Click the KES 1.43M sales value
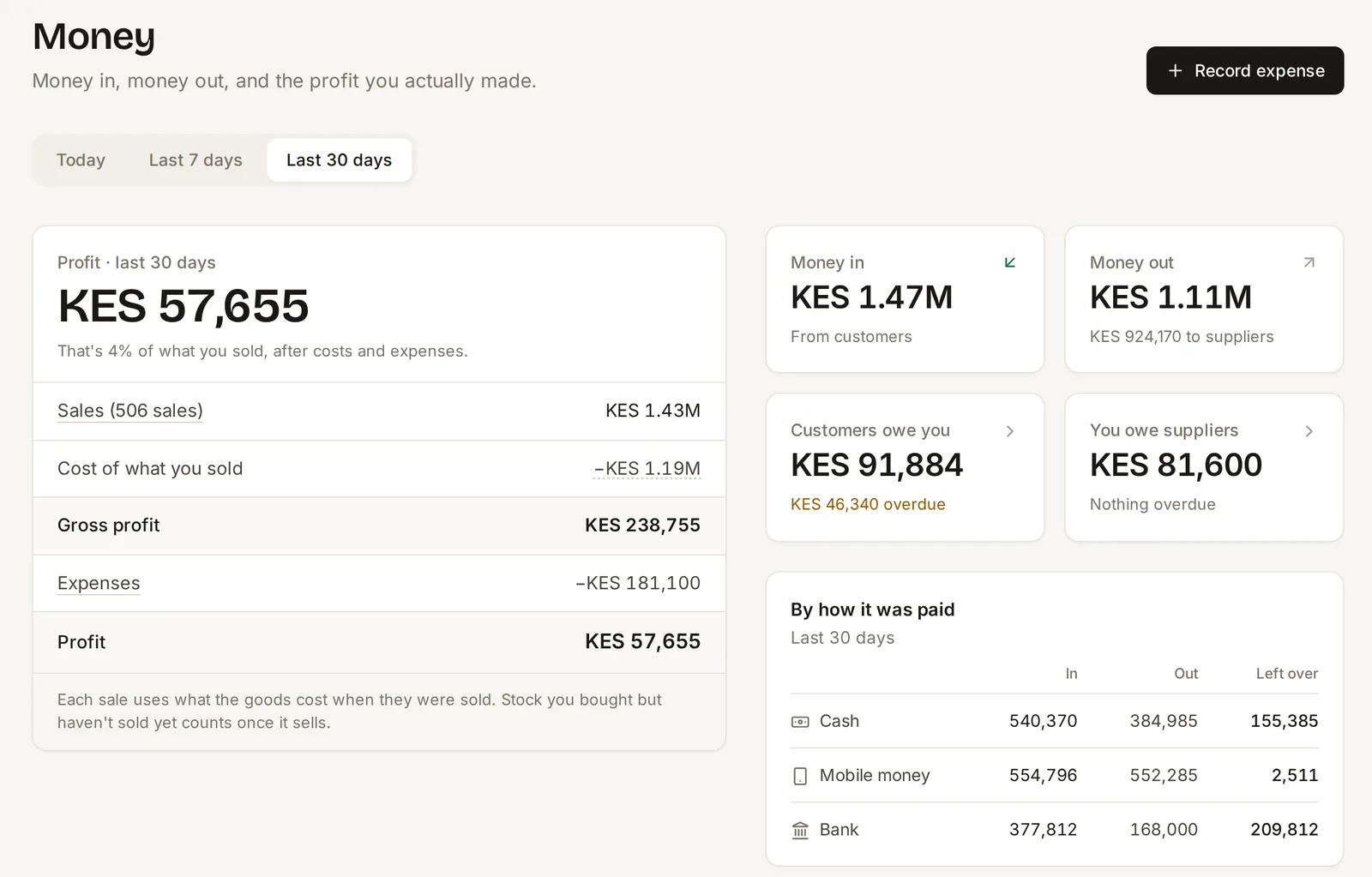The height and width of the screenshot is (877, 1372). click(x=653, y=411)
